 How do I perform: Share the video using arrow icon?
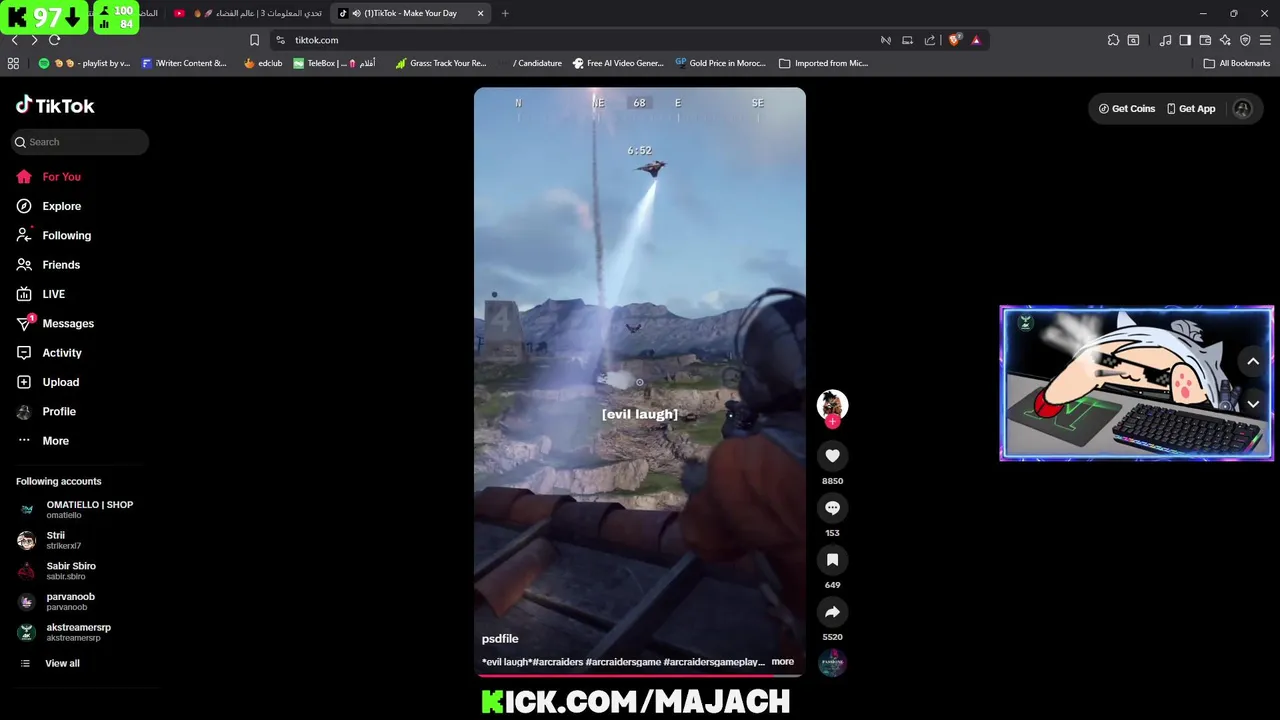832,612
